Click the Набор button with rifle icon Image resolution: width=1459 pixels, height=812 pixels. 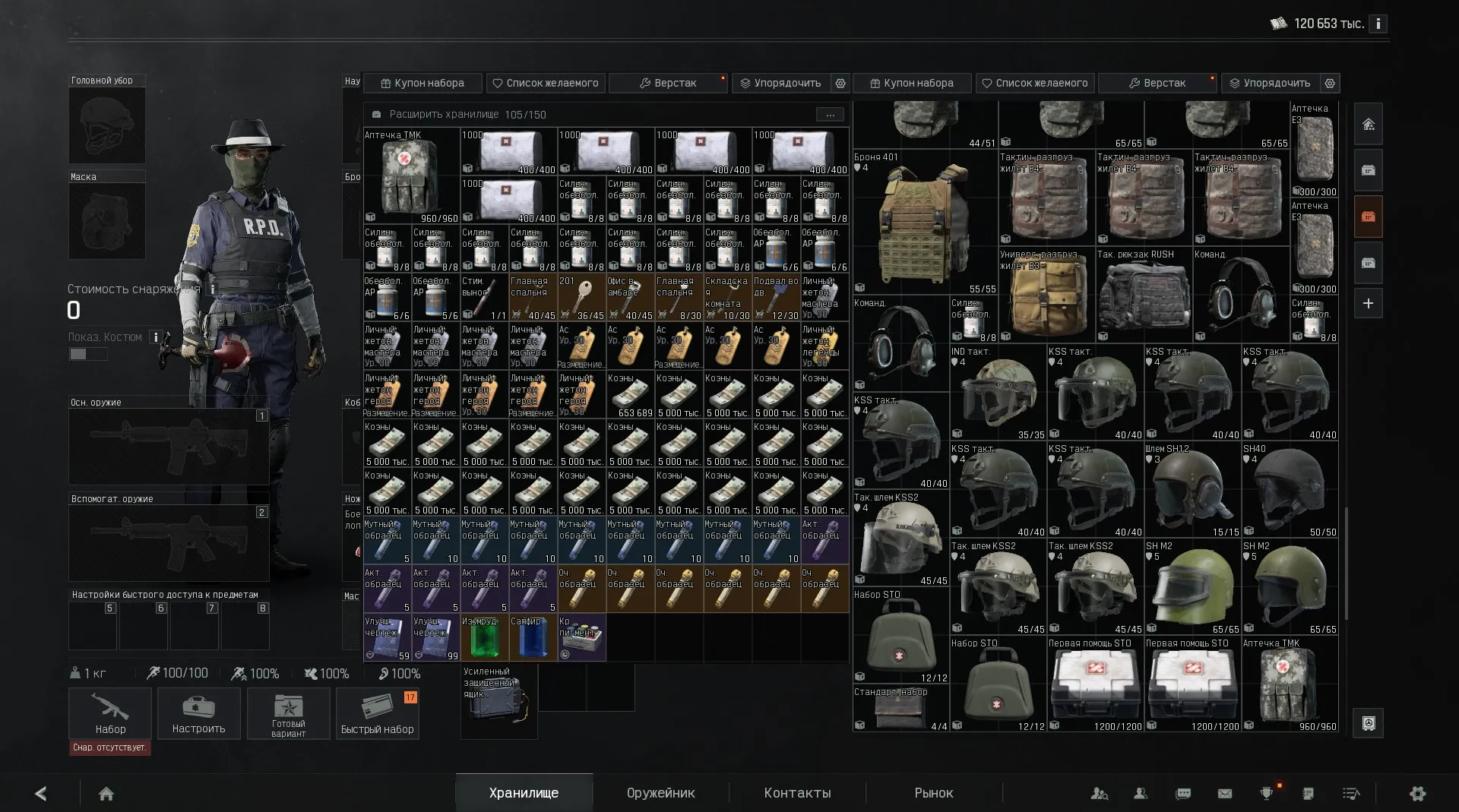[x=110, y=713]
